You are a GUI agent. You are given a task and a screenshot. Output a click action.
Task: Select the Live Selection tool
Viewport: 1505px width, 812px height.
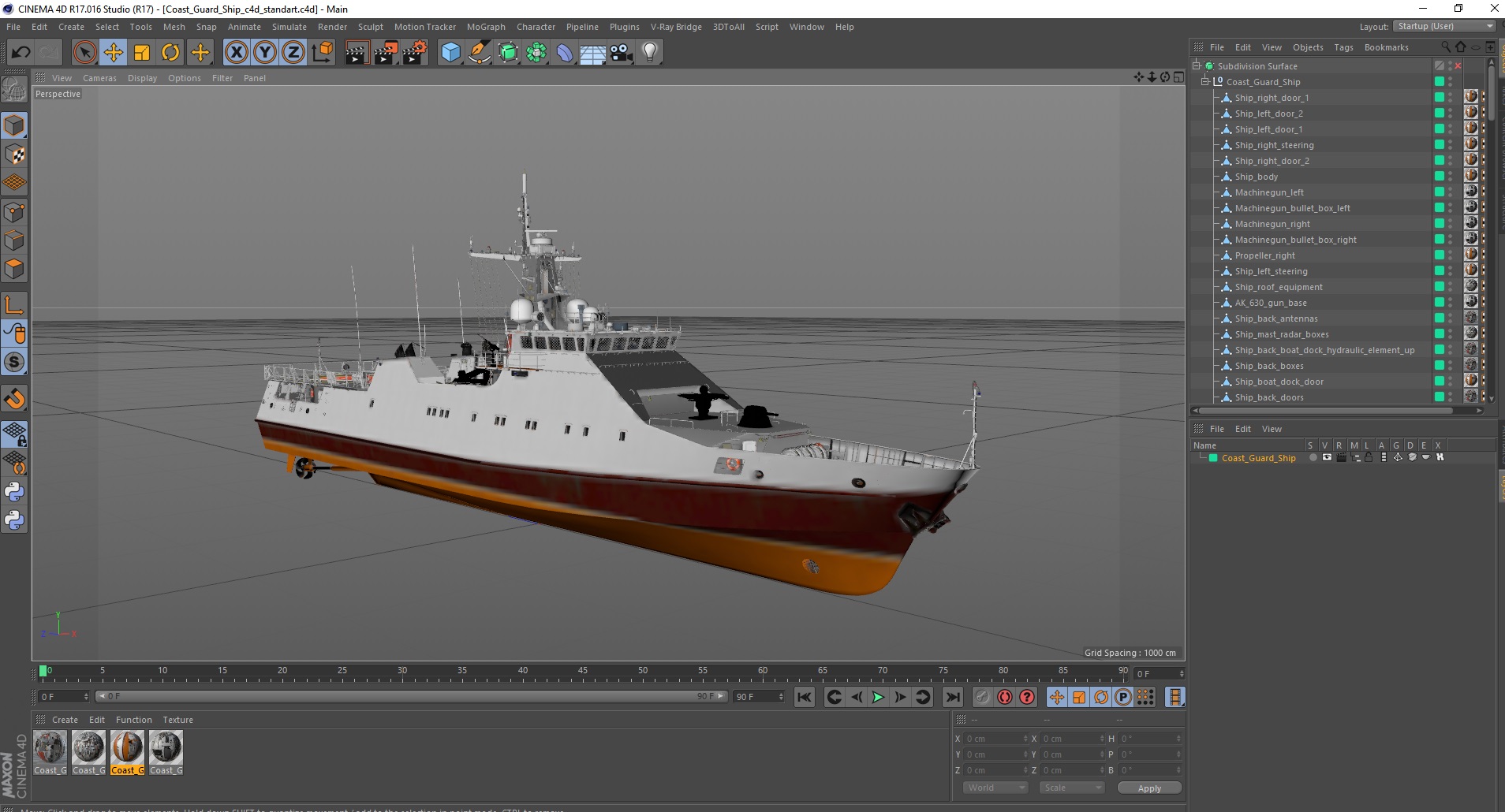pos(84,53)
